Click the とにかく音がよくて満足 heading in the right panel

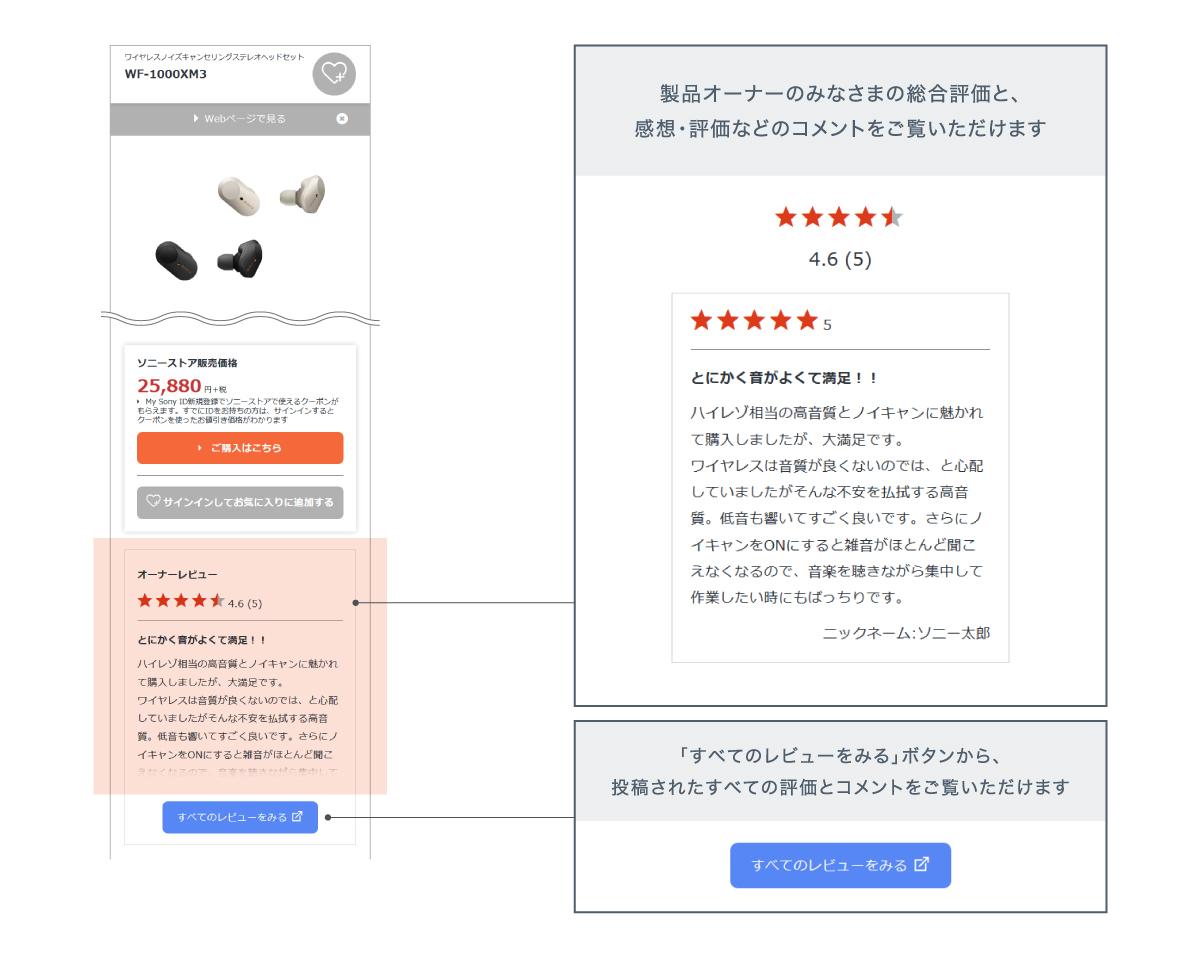click(x=784, y=378)
